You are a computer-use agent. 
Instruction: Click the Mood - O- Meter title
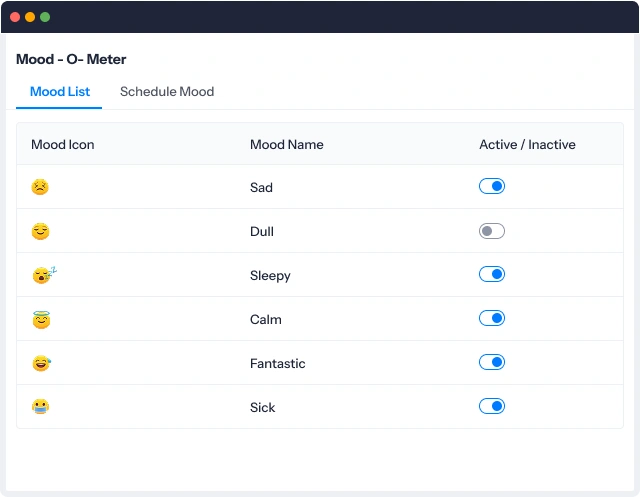pyautogui.click(x=71, y=60)
